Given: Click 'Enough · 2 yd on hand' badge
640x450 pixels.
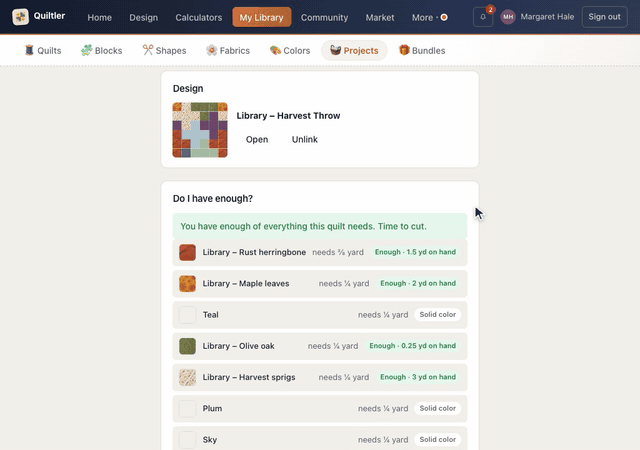Looking at the screenshot, I should pos(418,283).
